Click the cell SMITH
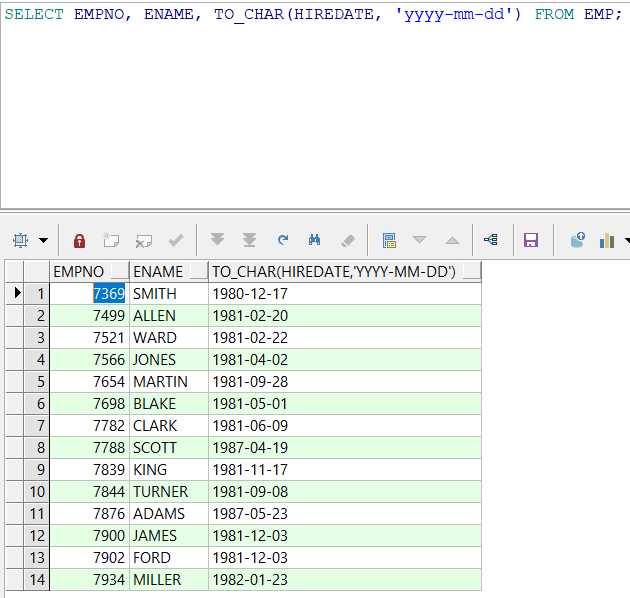The width and height of the screenshot is (630, 598). (169, 294)
